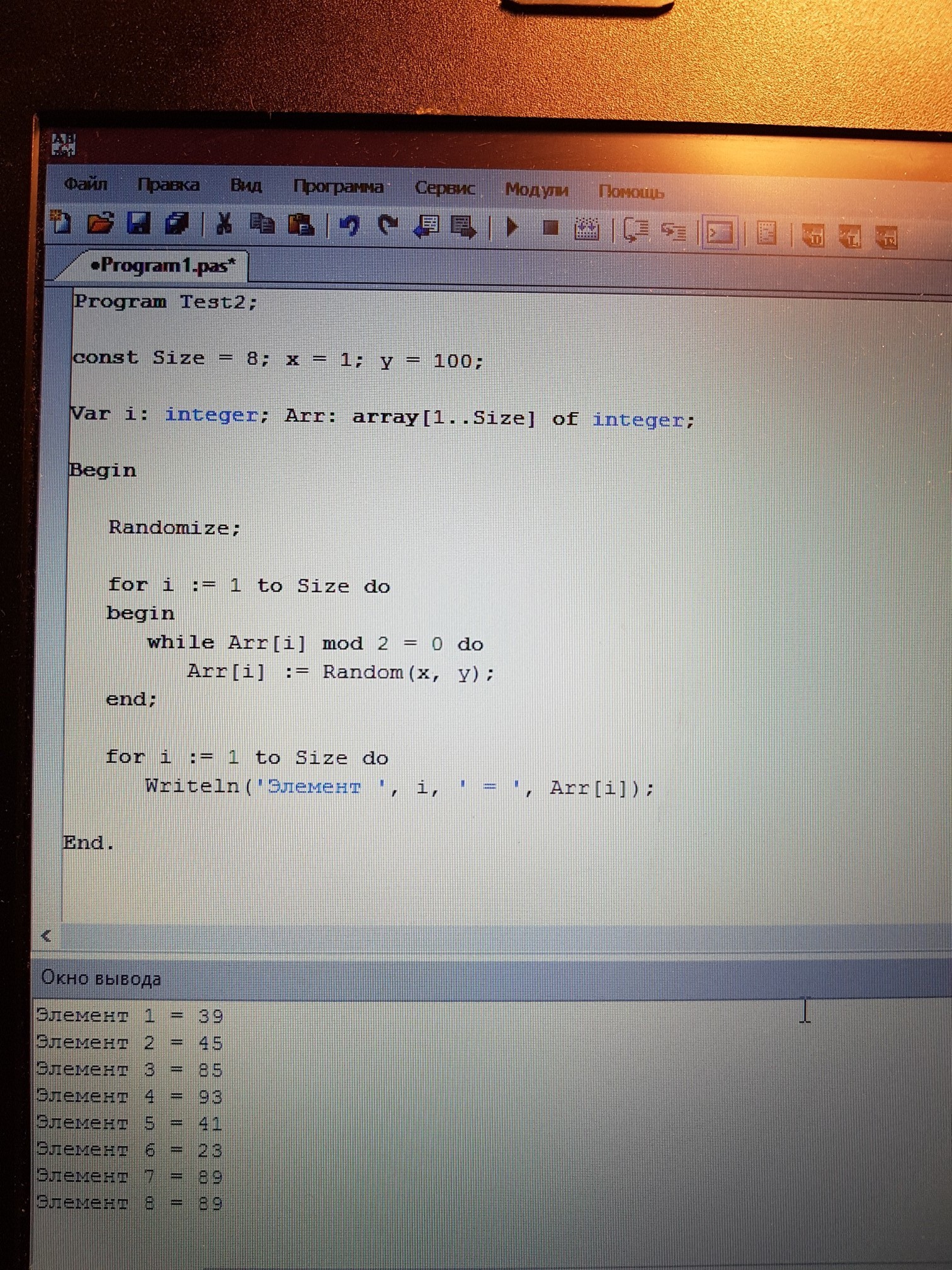
Task: Click the 'y = 100;' constant
Action: tap(431, 361)
